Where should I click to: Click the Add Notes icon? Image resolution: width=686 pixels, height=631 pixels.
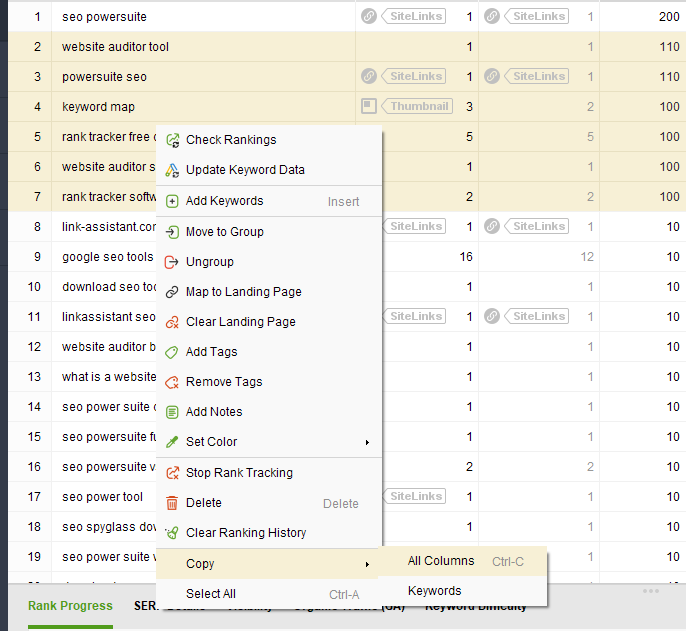172,412
